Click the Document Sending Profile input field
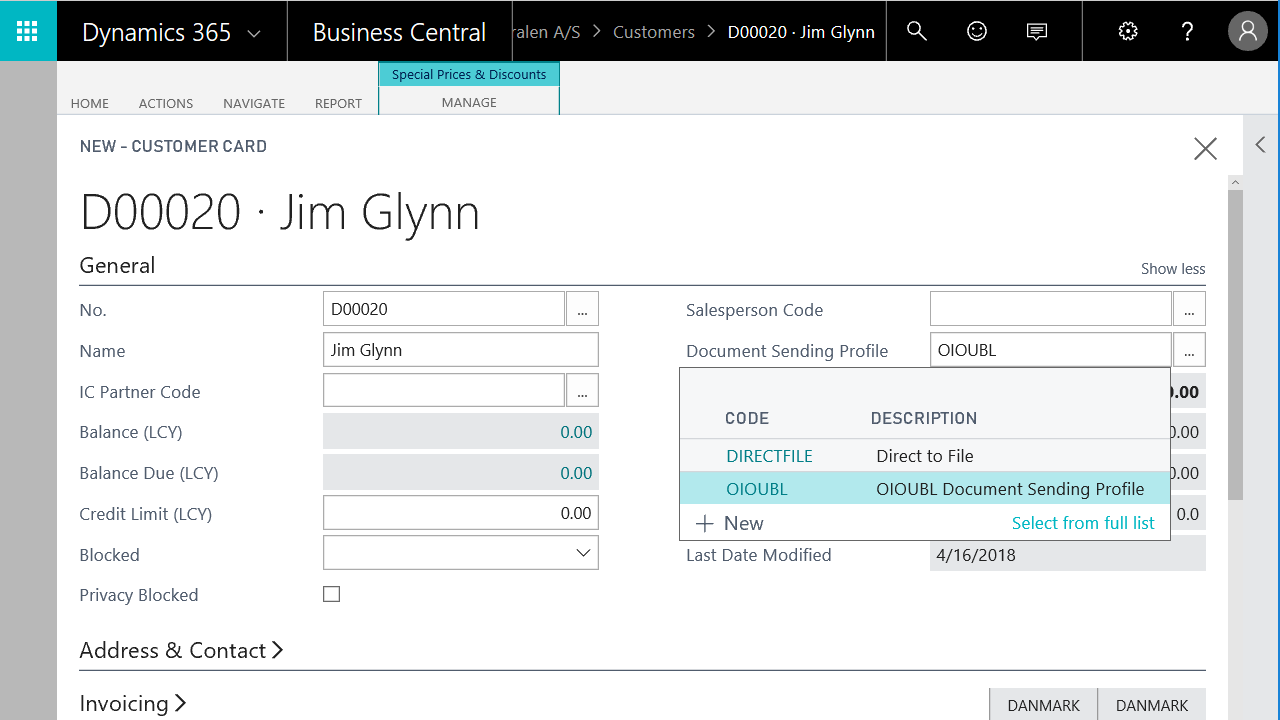The image size is (1280, 720). tap(1051, 350)
